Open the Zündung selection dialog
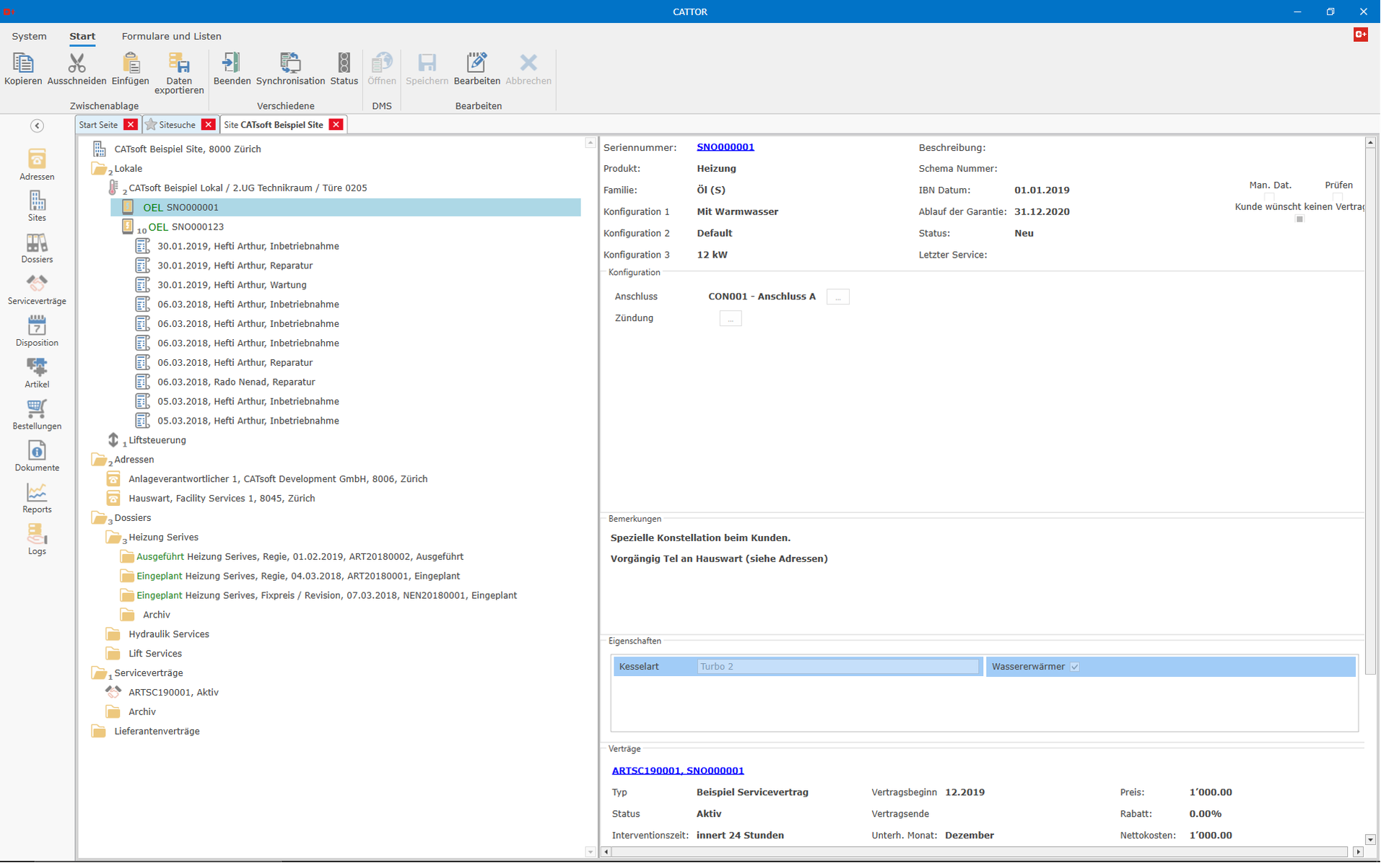The image size is (1386, 868). point(731,318)
